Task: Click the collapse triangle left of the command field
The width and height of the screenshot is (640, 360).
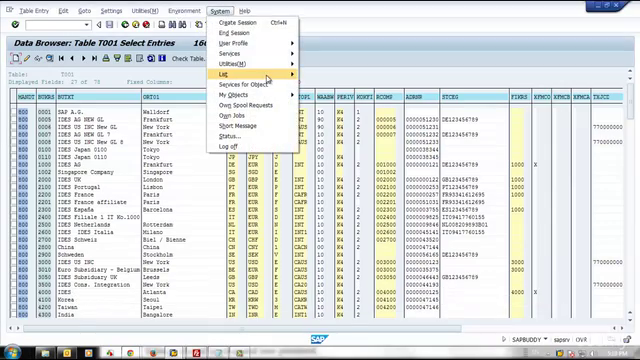Action: point(99,24)
